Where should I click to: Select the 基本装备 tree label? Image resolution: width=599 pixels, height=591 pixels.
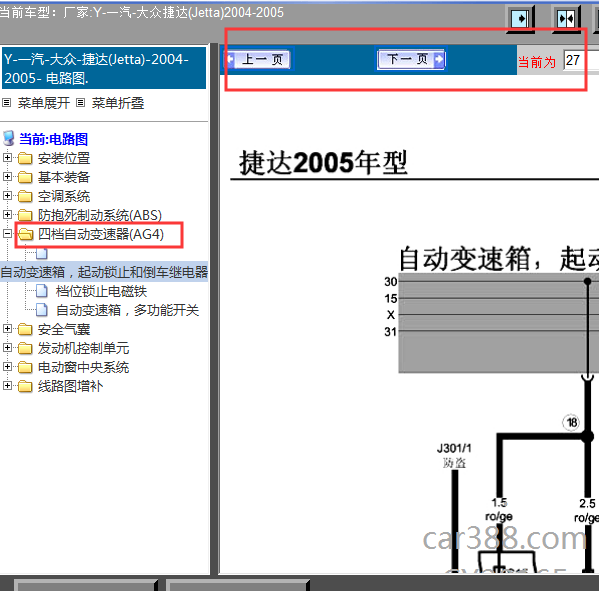(64, 177)
